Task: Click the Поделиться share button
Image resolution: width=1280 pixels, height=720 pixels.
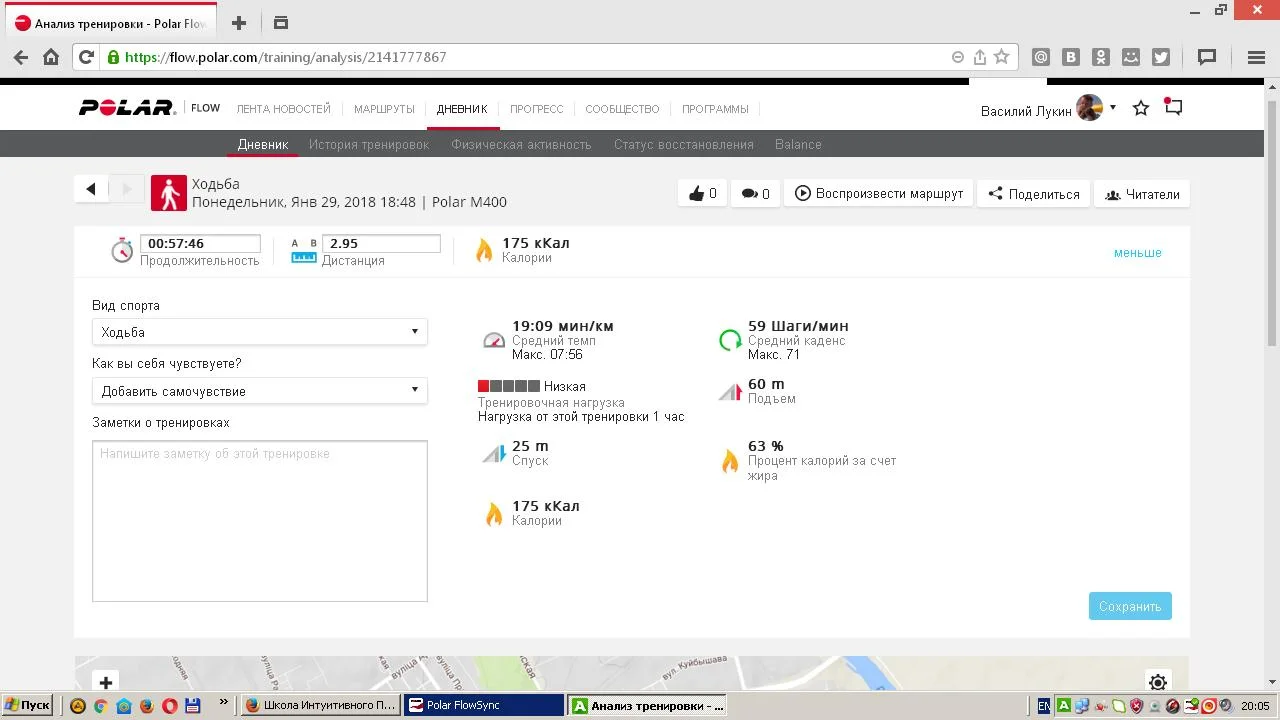Action: [x=1033, y=194]
